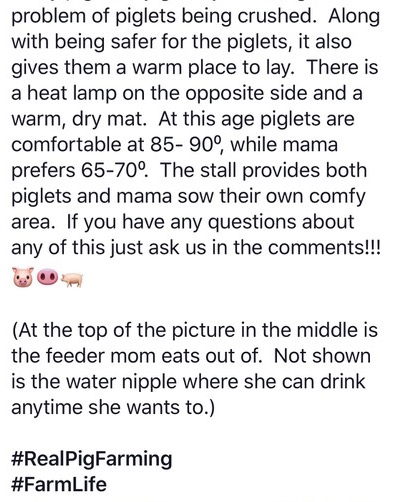Click the pig nose emoji
The height and width of the screenshot is (502, 400).
[x=48, y=277]
